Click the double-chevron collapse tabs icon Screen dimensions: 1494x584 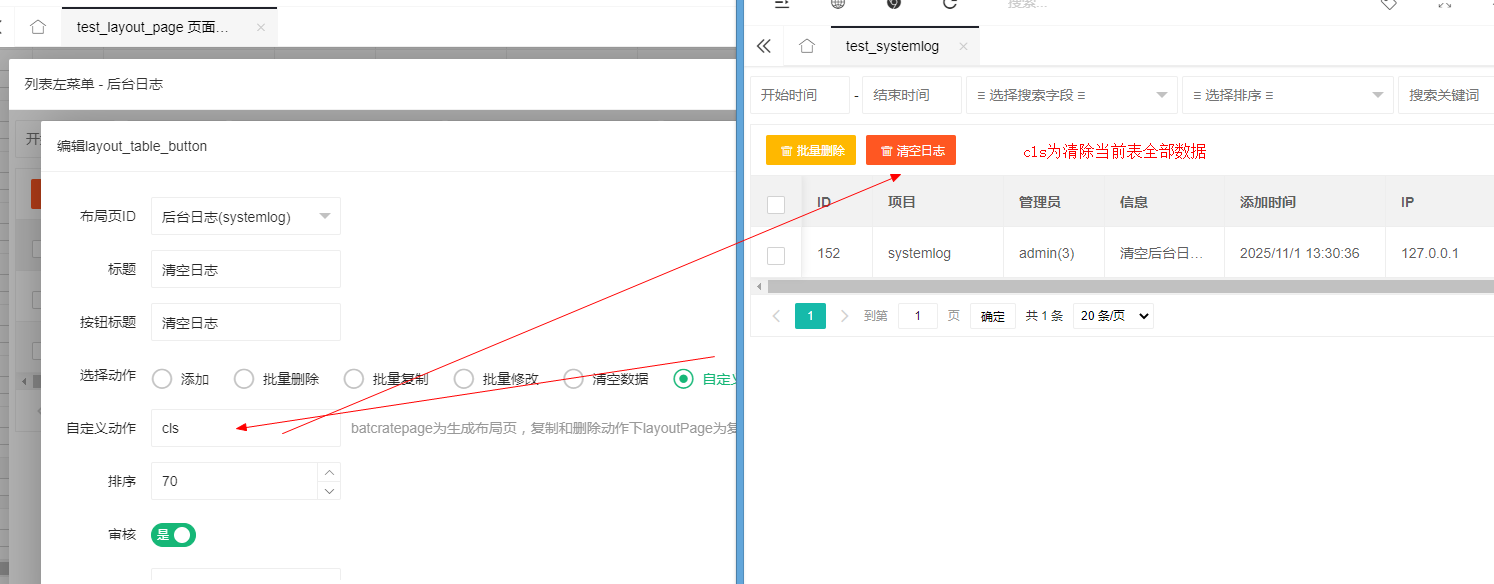coord(764,46)
